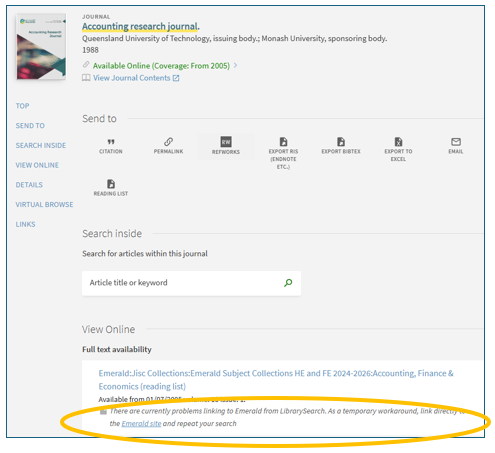Image resolution: width=495 pixels, height=453 pixels.
Task: Jump to LINKS in sidebar
Action: pos(25,224)
